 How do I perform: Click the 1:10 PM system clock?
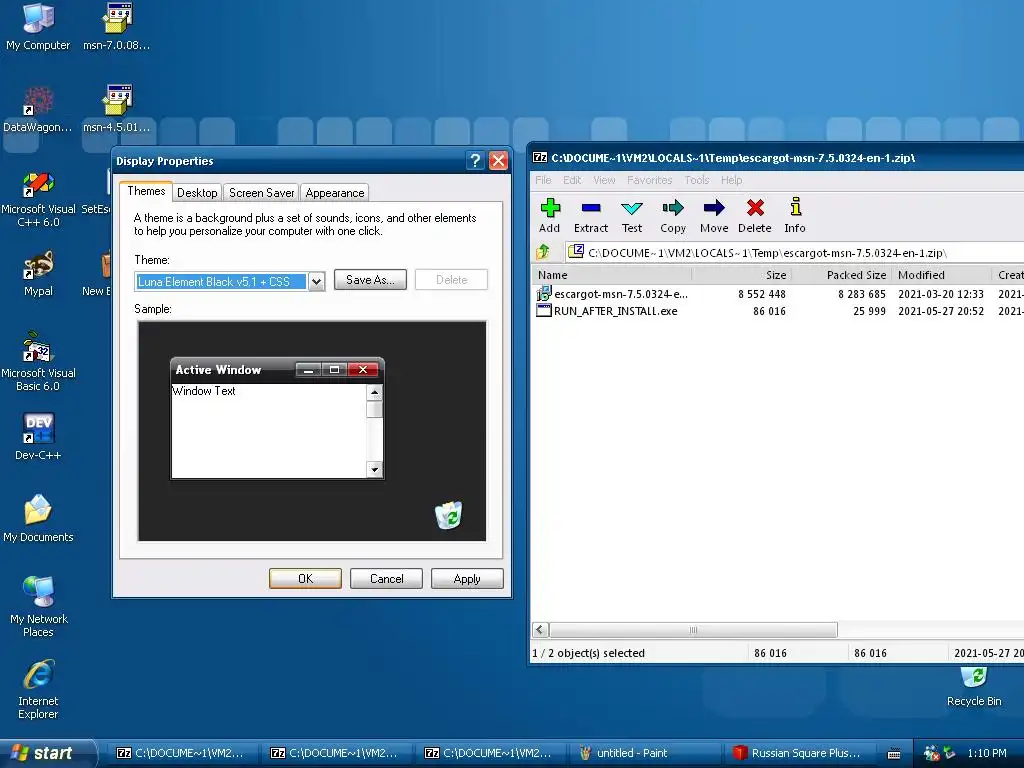(x=987, y=753)
